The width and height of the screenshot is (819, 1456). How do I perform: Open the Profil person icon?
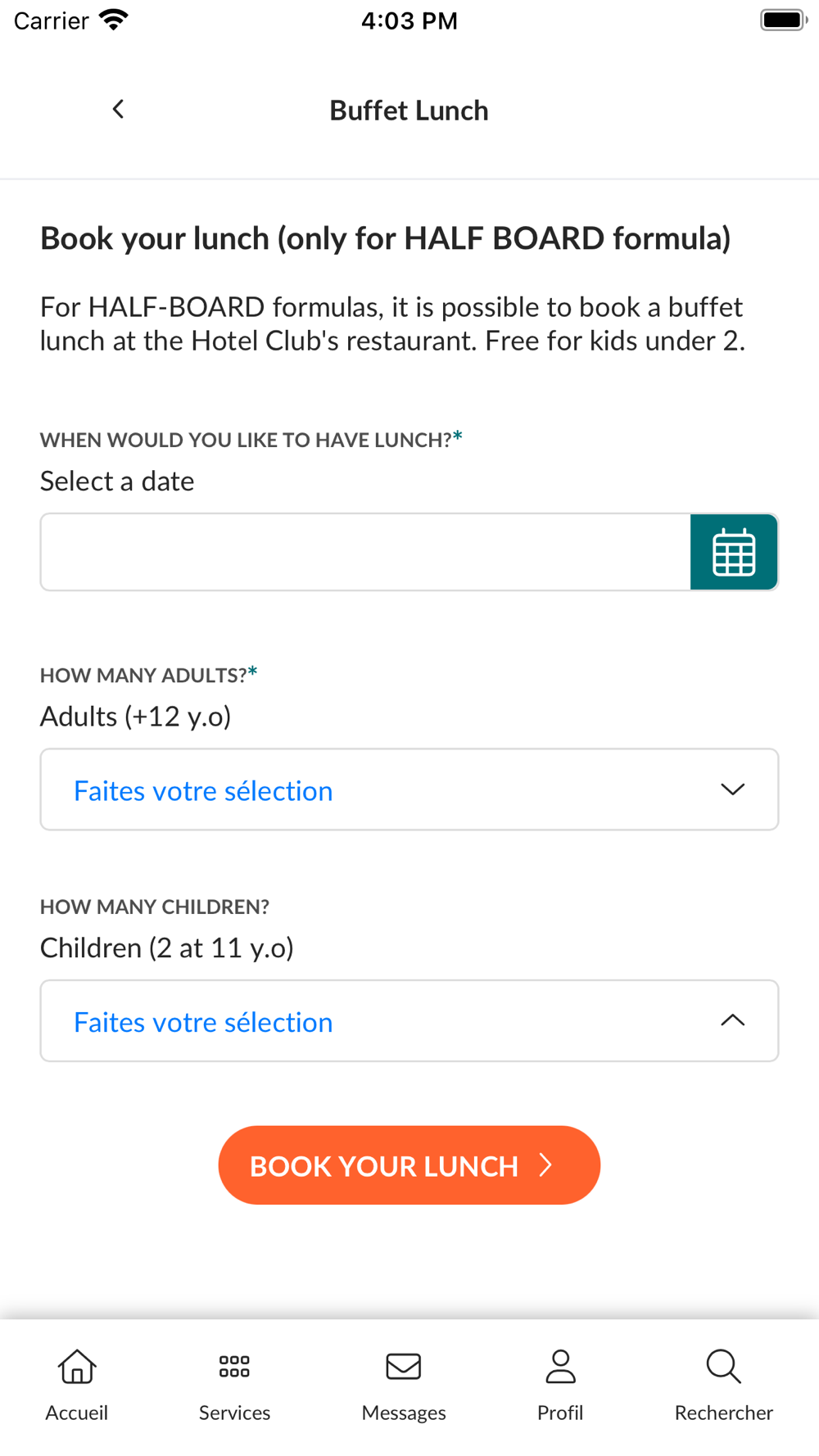[560, 1366]
